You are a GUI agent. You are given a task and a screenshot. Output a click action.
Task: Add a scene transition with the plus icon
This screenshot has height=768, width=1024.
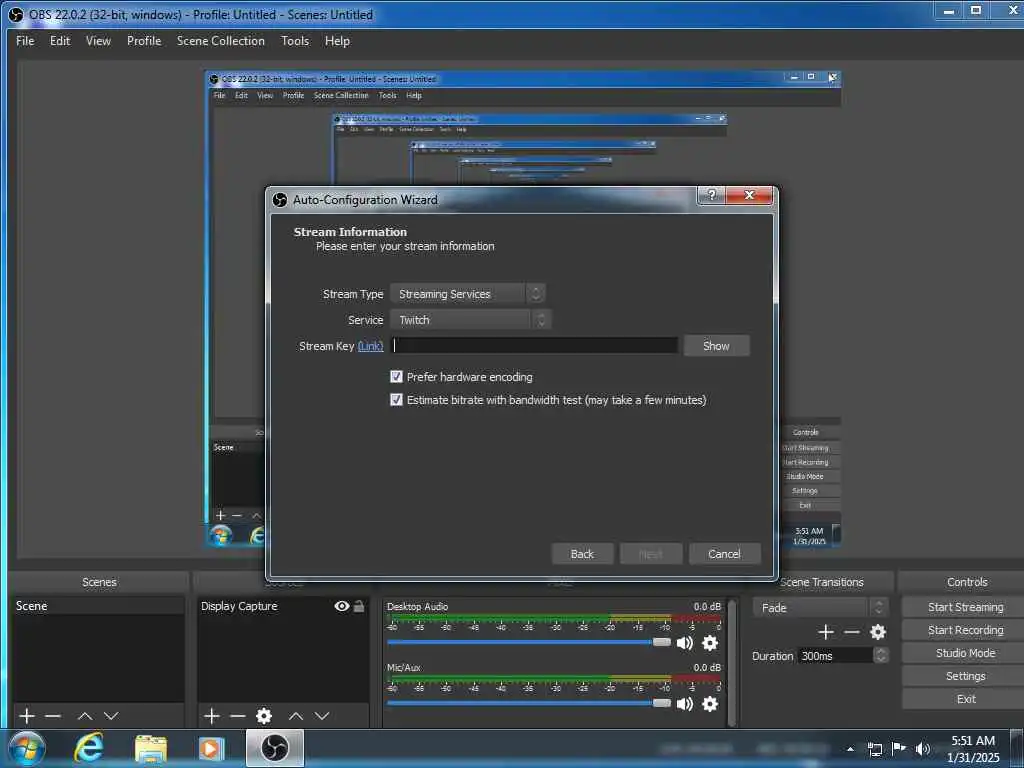click(x=825, y=632)
